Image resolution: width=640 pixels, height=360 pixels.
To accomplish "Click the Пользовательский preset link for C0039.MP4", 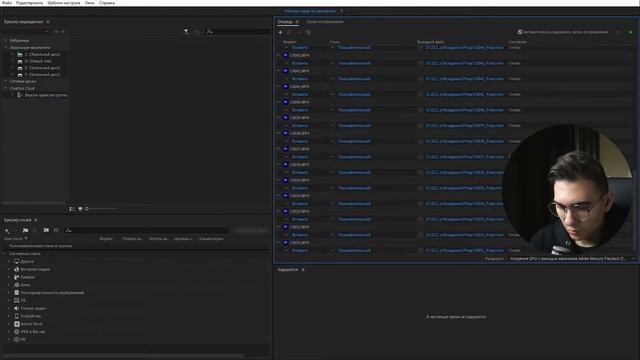I will pyautogui.click(x=354, y=126).
